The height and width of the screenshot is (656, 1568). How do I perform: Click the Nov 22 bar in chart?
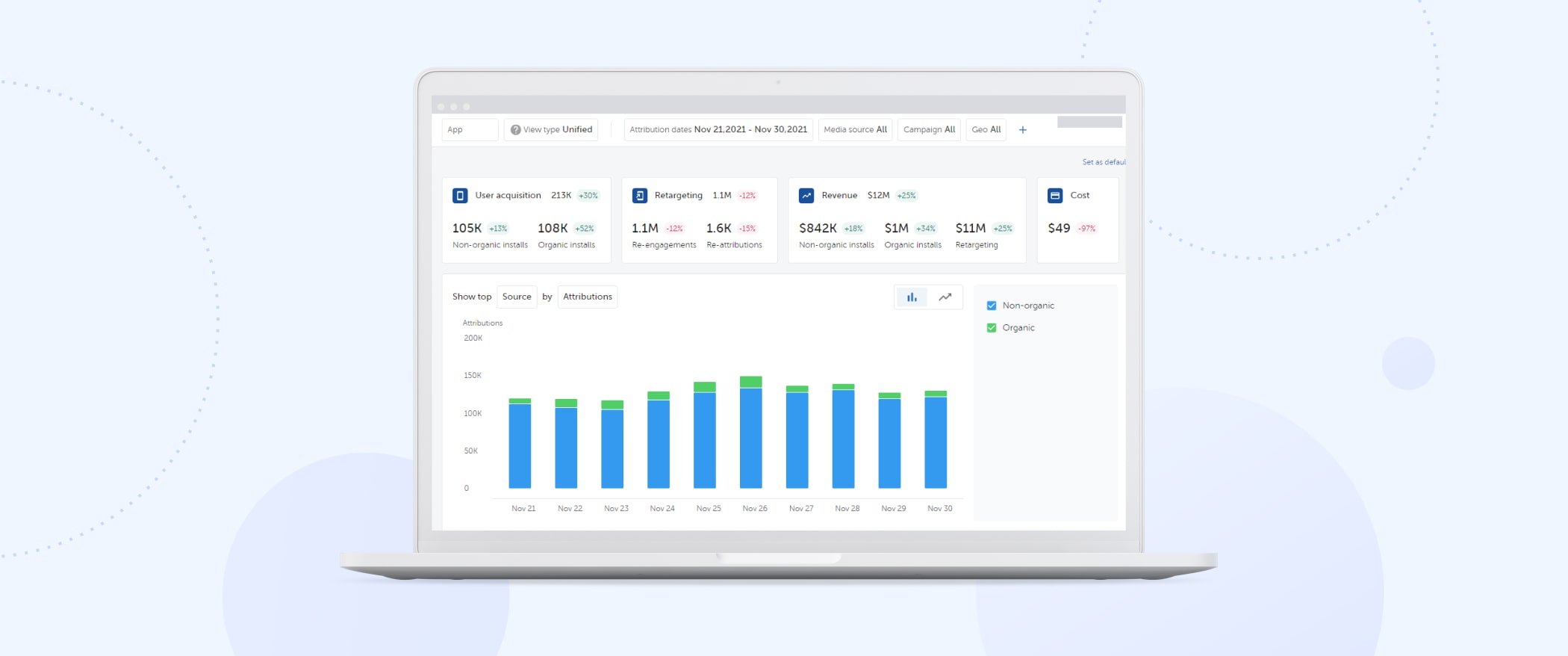566,444
